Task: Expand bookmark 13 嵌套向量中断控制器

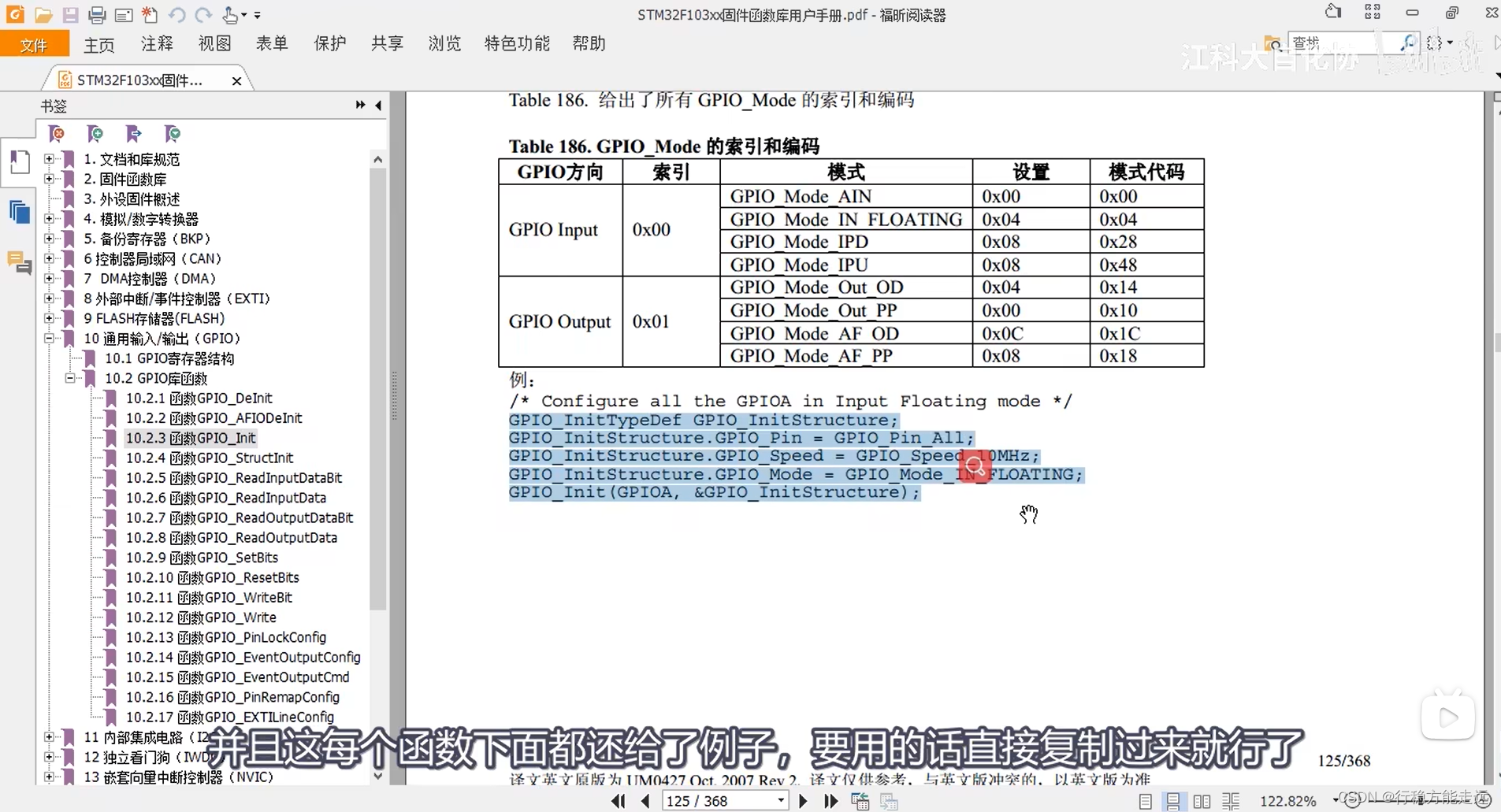Action: pyautogui.click(x=49, y=777)
